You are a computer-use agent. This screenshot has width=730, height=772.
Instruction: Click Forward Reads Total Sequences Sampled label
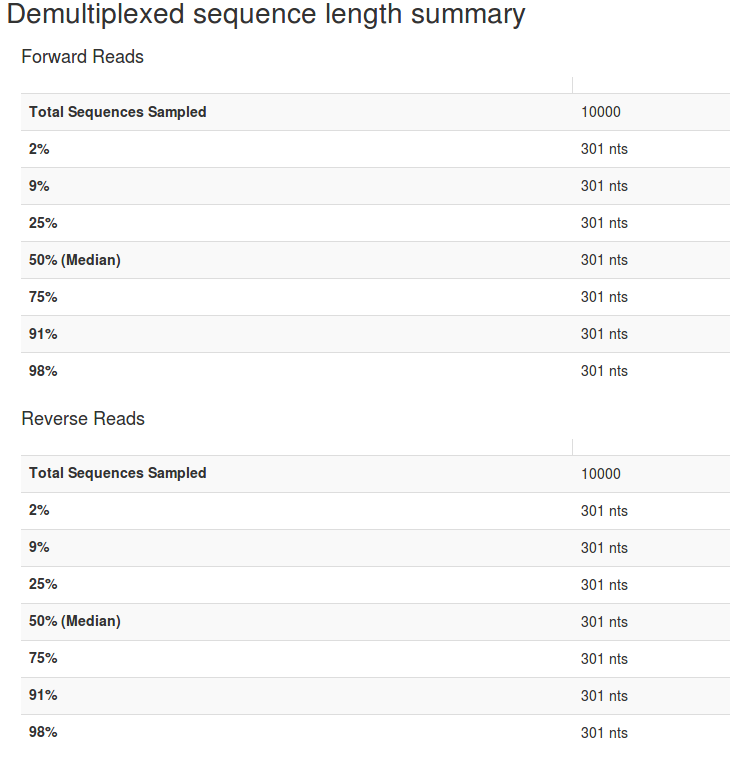click(x=118, y=112)
